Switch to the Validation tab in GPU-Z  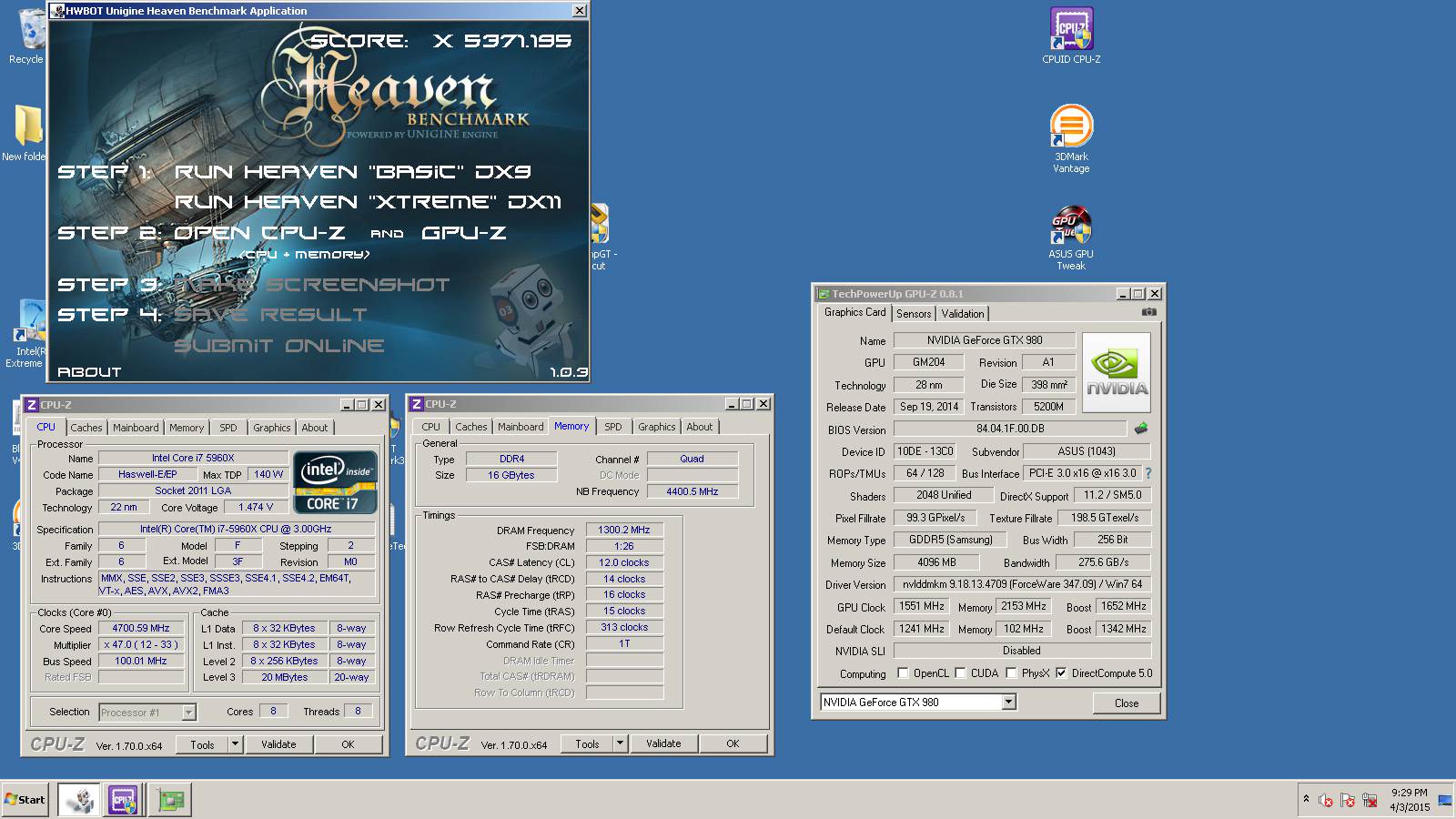point(963,314)
